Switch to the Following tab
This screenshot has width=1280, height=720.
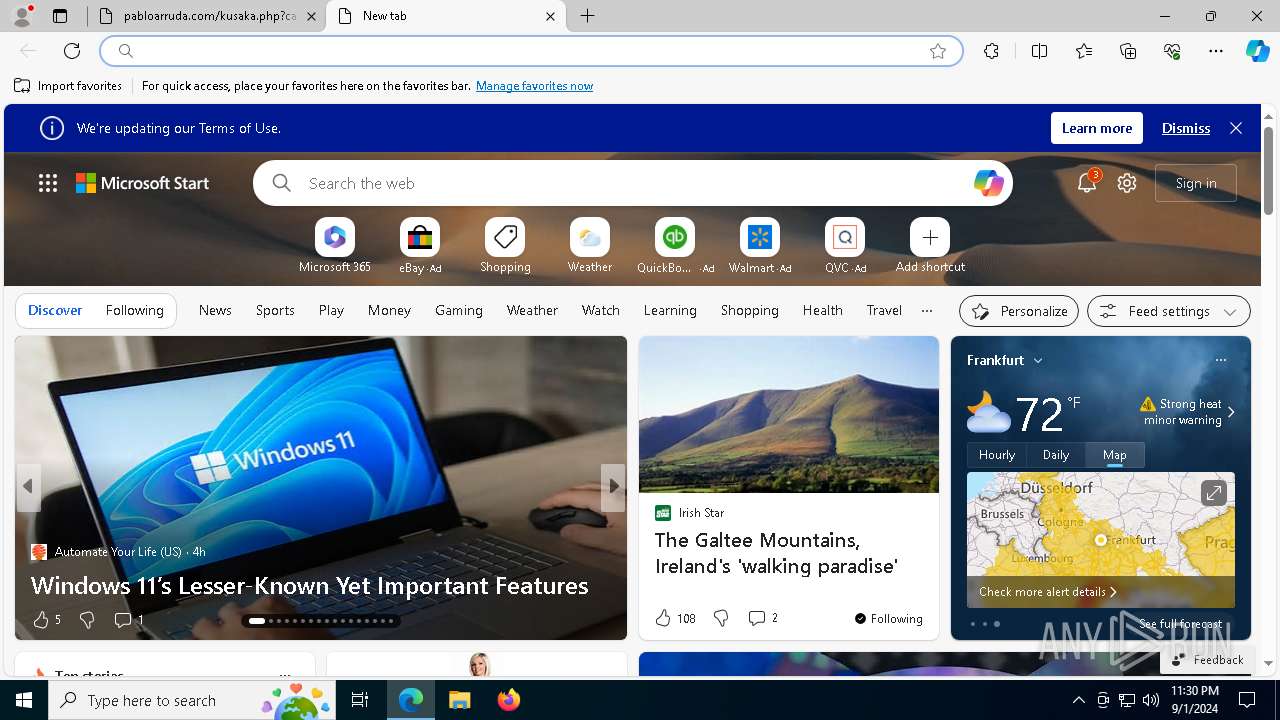tap(134, 310)
